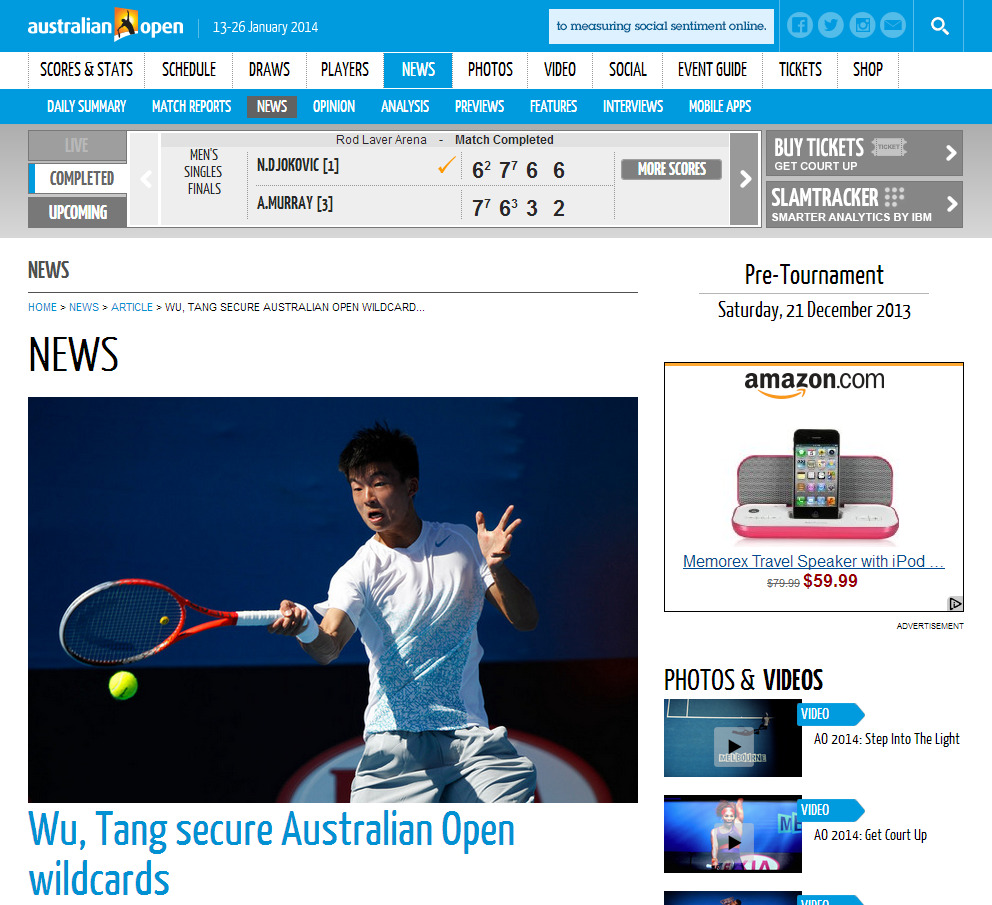Click the Wu, Tang wildcards headline

(271, 854)
